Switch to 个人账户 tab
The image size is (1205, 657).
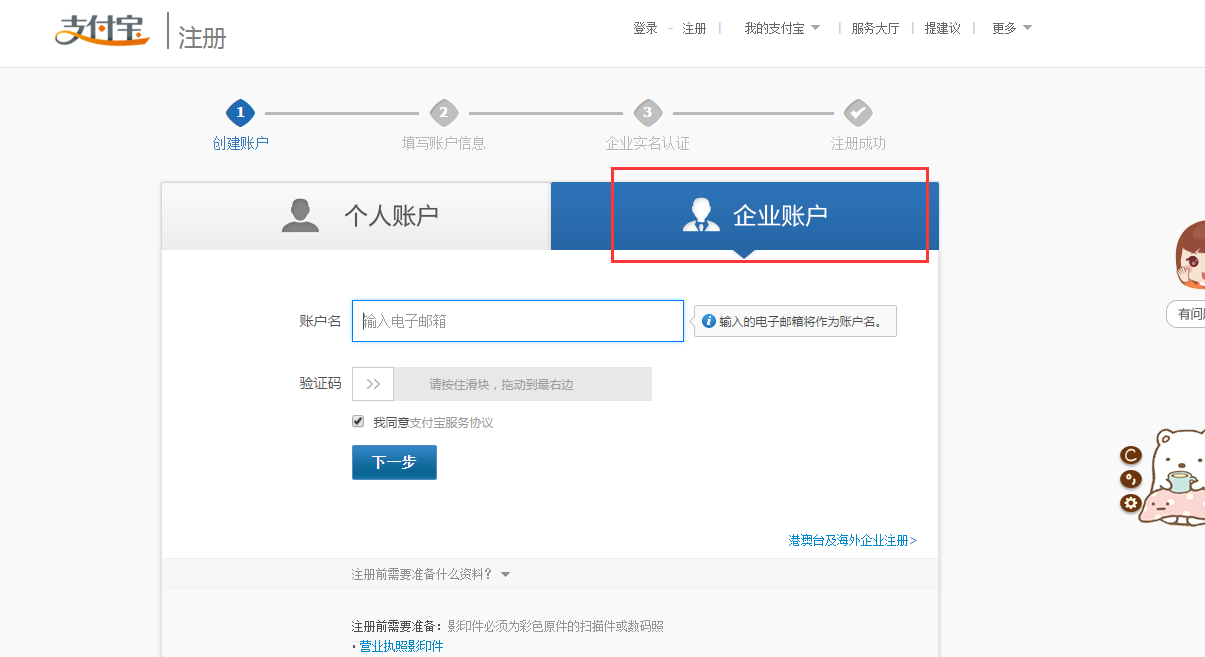pyautogui.click(x=356, y=216)
